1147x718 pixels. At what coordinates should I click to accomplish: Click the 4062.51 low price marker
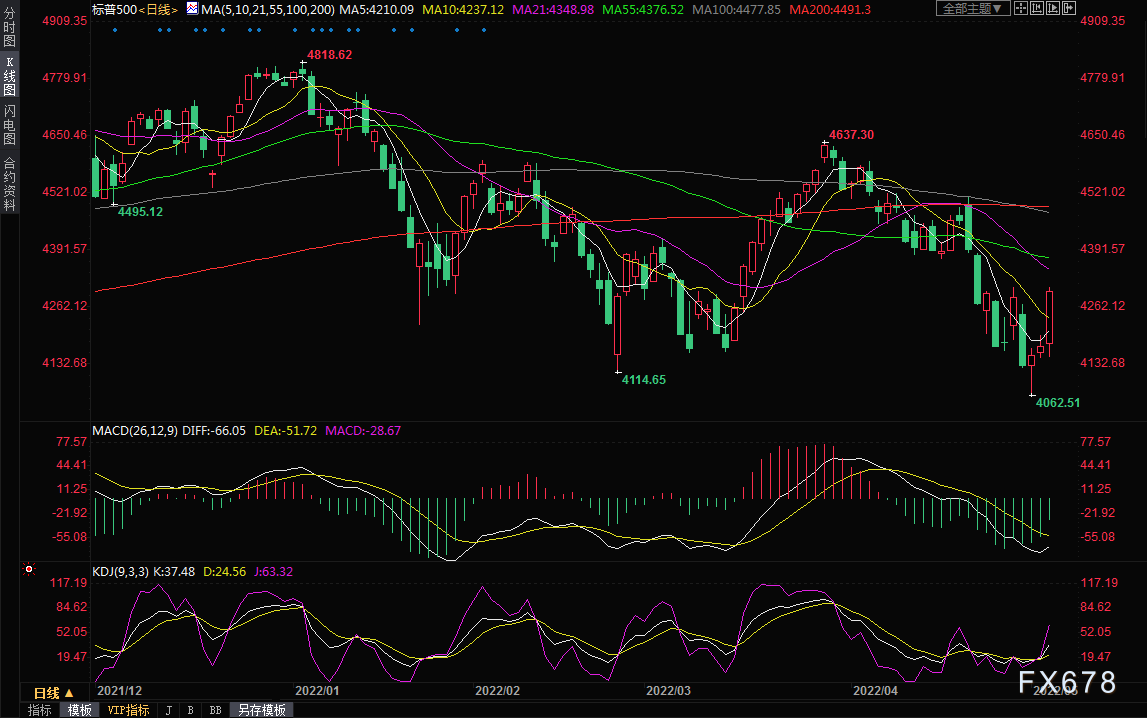(1057, 403)
